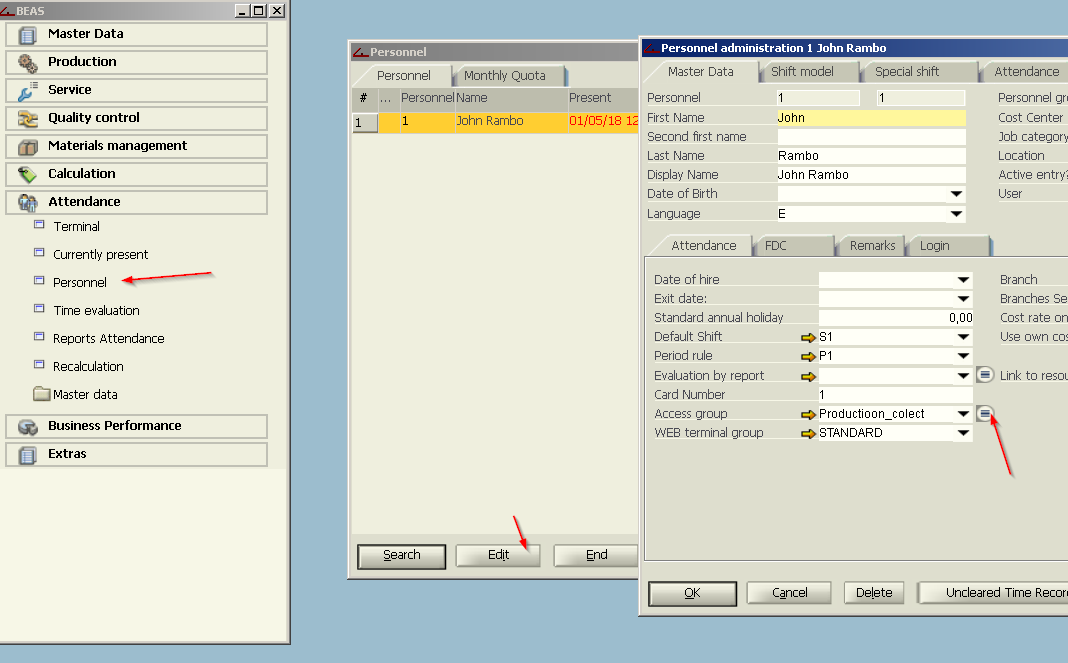This screenshot has height=663, width=1068.
Task: Open the Date of hire dropdown
Action: [x=963, y=280]
